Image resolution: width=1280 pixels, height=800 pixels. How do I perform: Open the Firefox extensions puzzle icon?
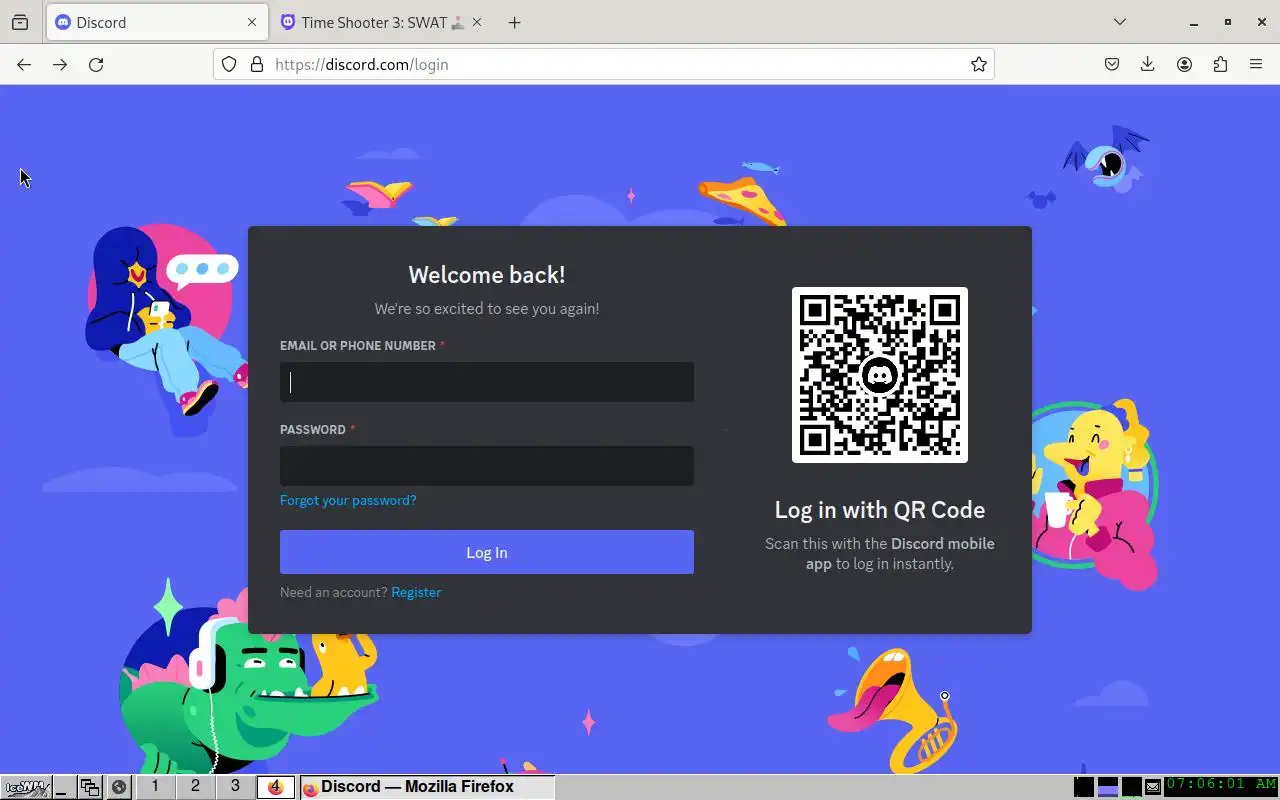coord(1220,64)
